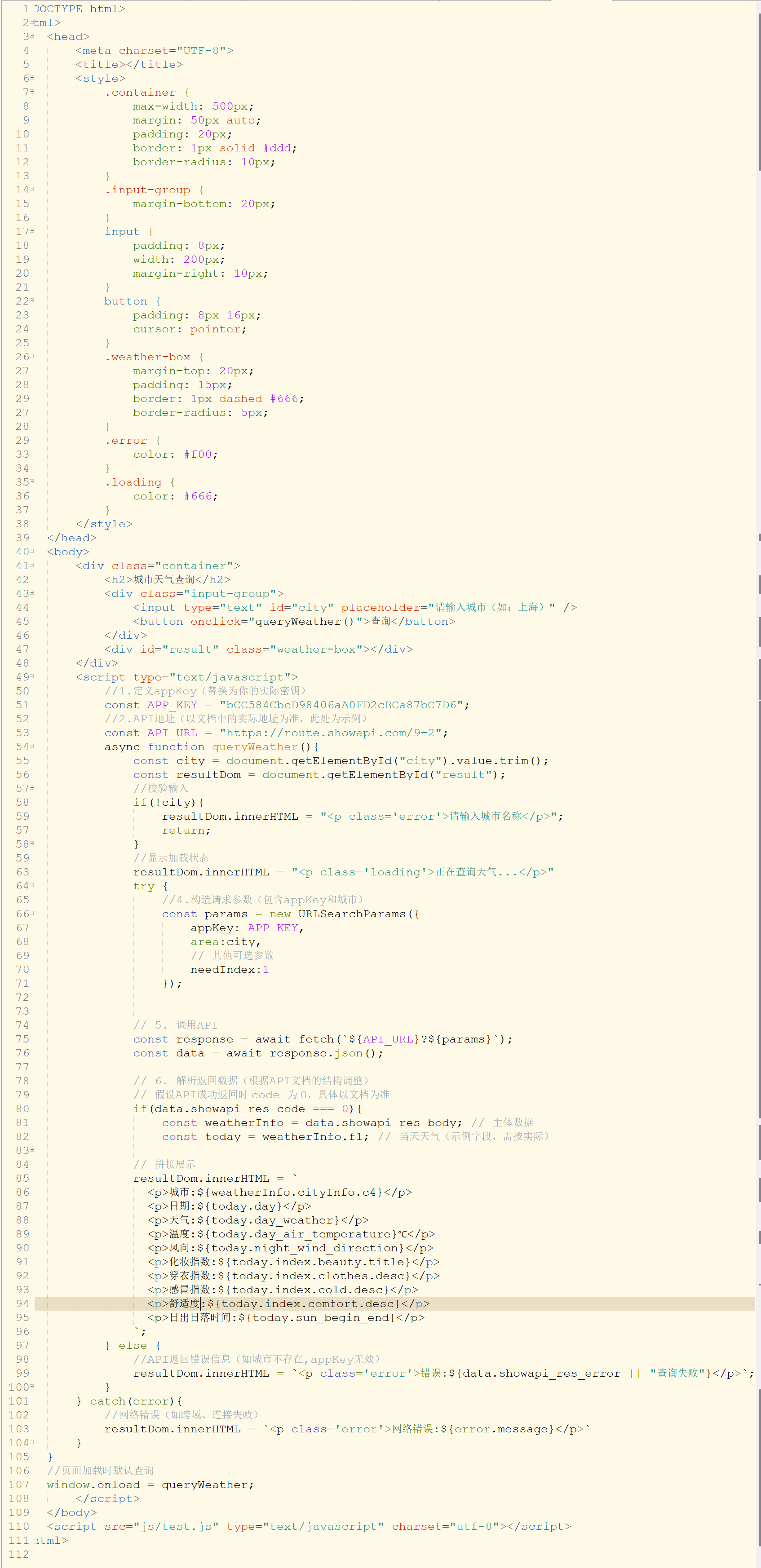This screenshot has width=761, height=1568.
Task: Click the "catch(error){" line
Action: click(x=129, y=1401)
